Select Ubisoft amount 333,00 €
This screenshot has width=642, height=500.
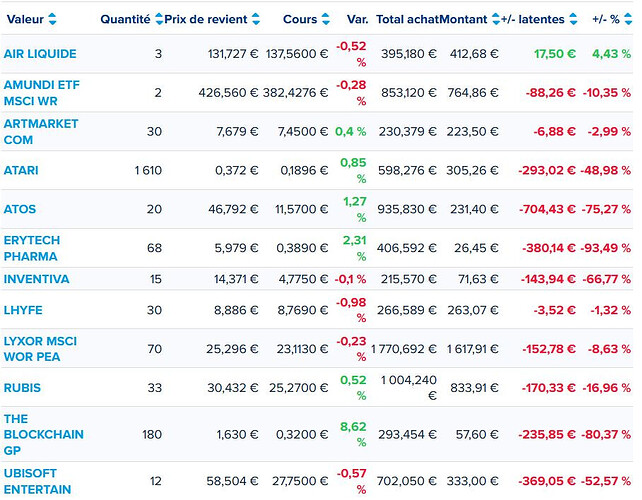472,481
